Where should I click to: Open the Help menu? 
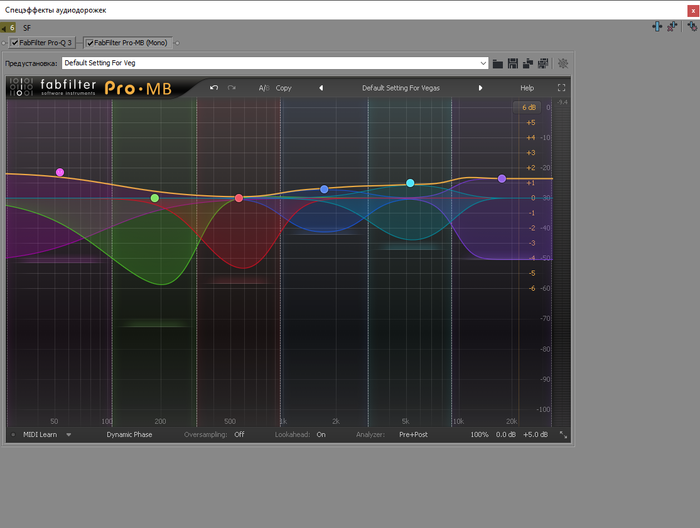pyautogui.click(x=526, y=88)
